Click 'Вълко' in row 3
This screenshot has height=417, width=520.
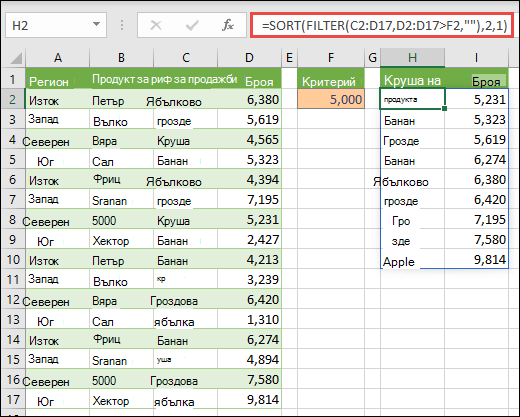click(110, 122)
